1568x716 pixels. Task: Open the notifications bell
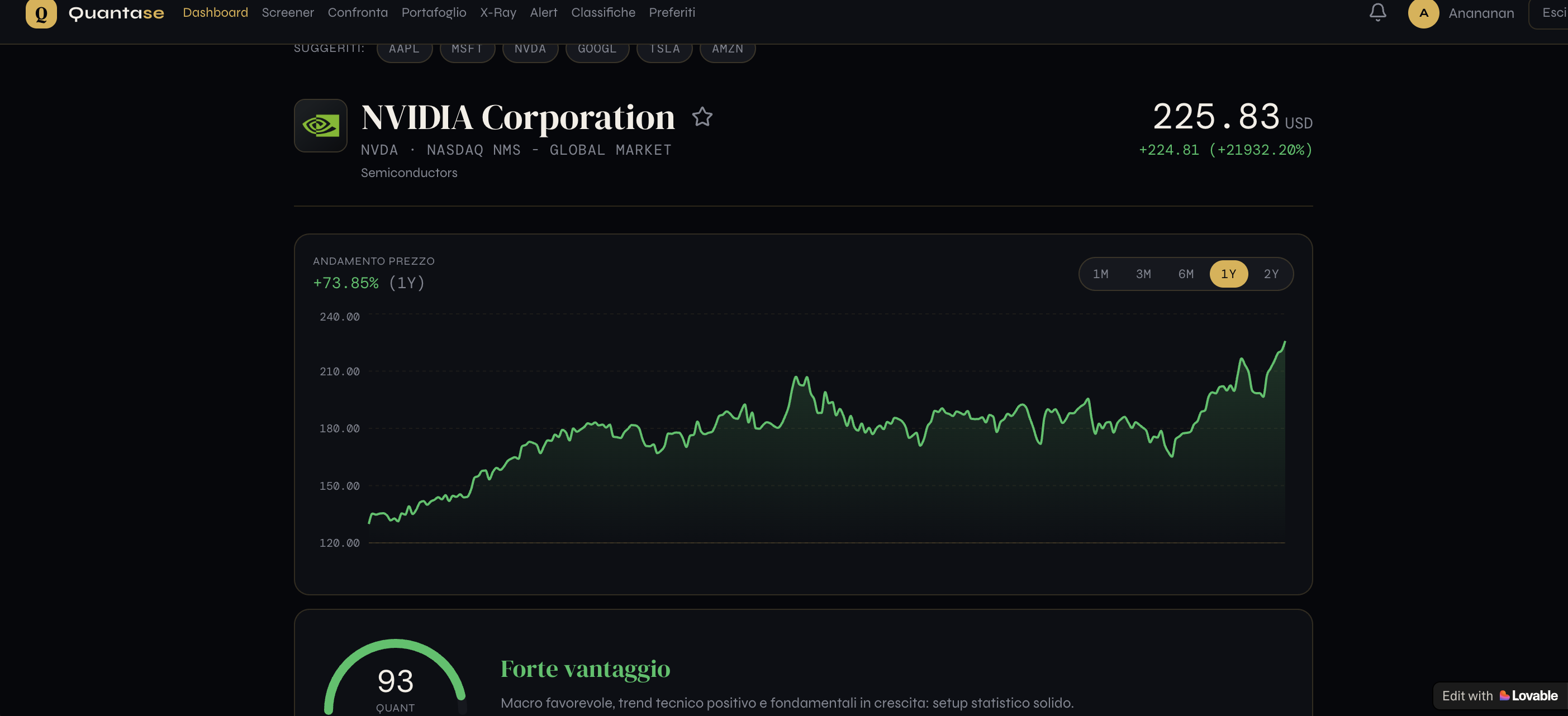1377,12
